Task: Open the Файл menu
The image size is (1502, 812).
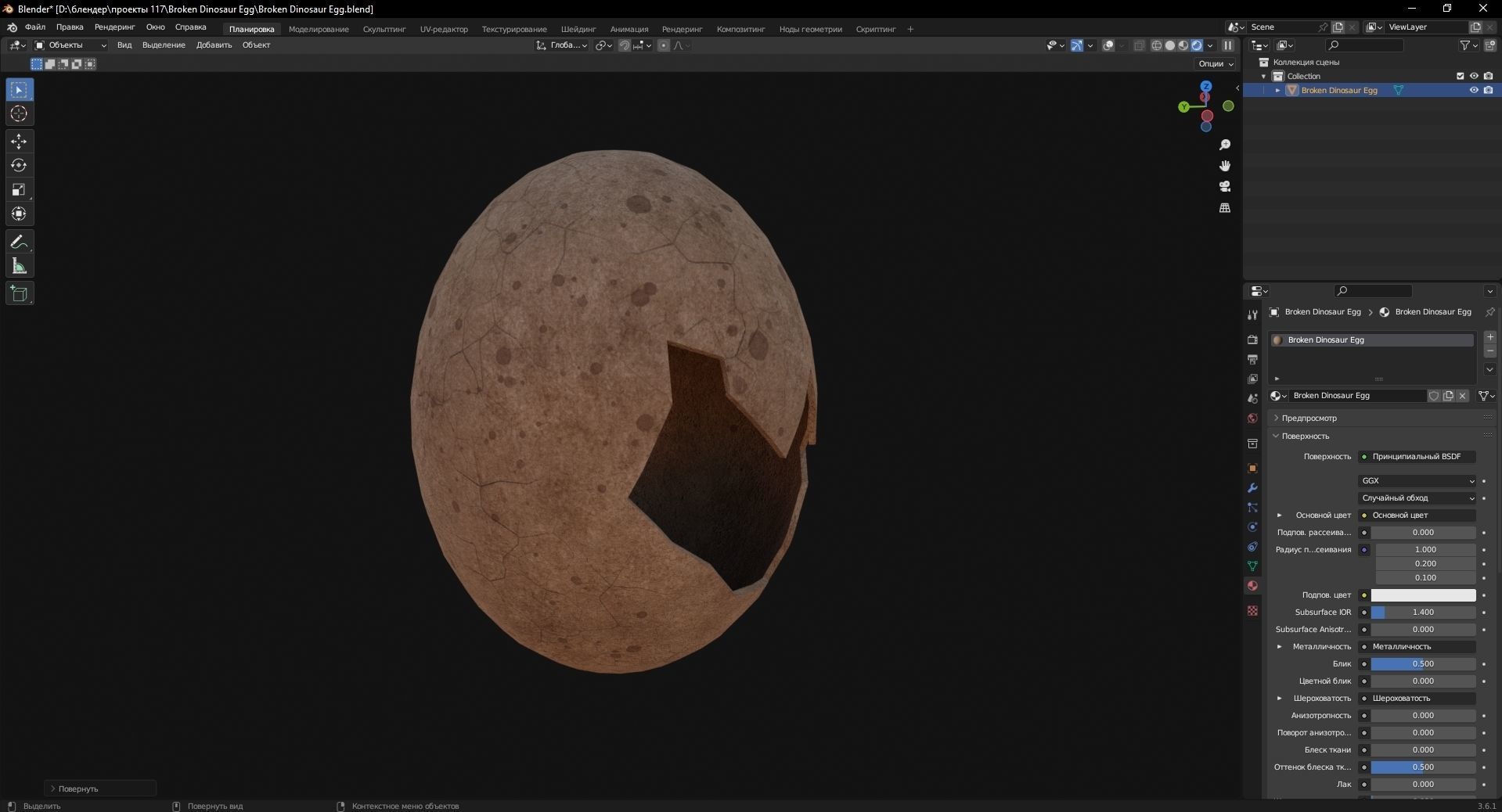Action: [35, 27]
